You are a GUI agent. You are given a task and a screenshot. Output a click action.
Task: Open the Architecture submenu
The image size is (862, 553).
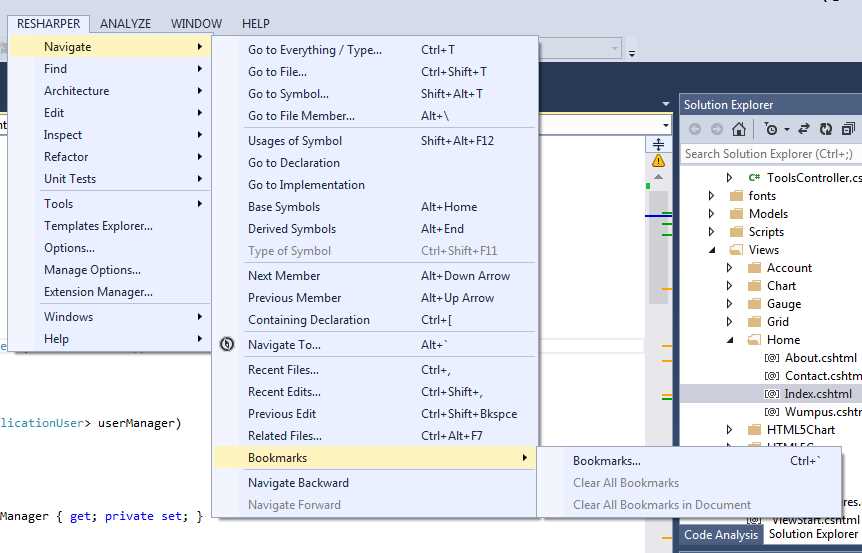[x=110, y=91]
